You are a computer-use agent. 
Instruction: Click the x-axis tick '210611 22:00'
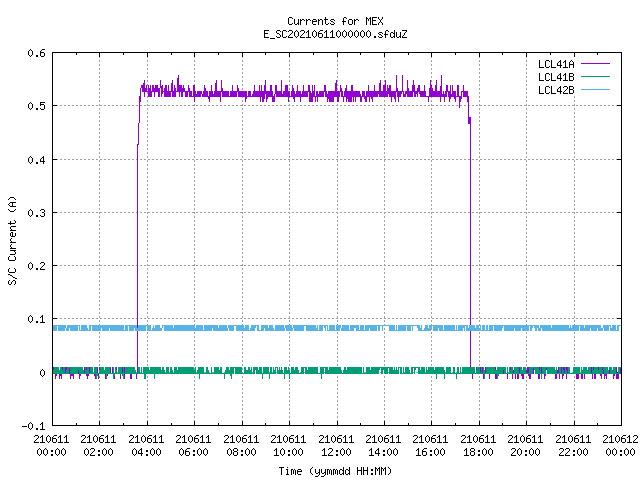click(x=573, y=446)
